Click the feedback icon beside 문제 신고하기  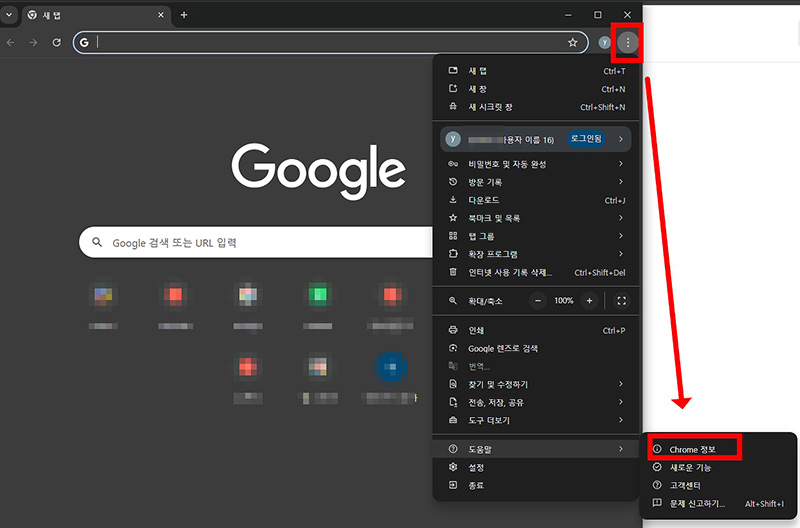tap(657, 503)
